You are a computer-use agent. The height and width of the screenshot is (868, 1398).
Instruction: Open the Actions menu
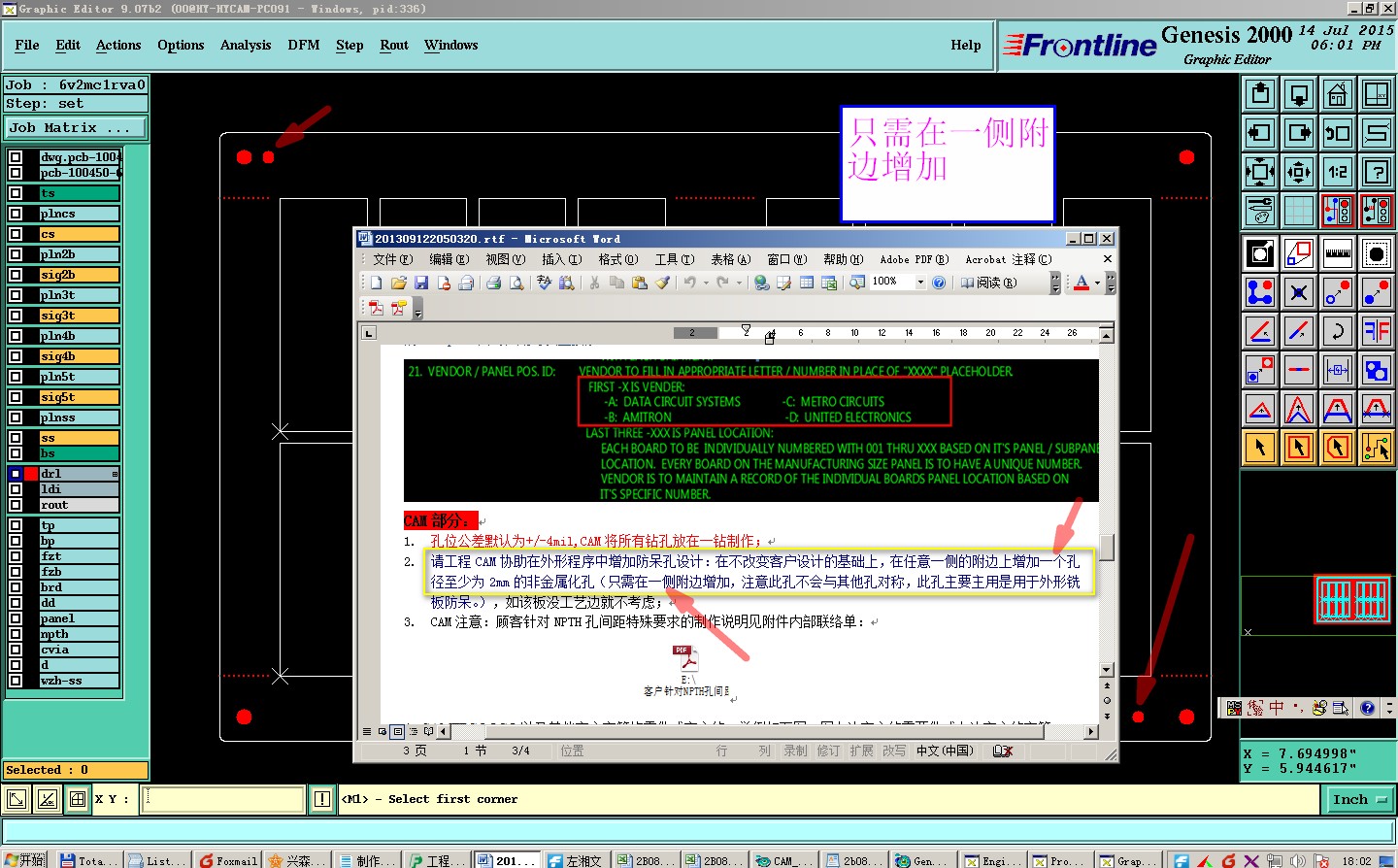[x=118, y=45]
